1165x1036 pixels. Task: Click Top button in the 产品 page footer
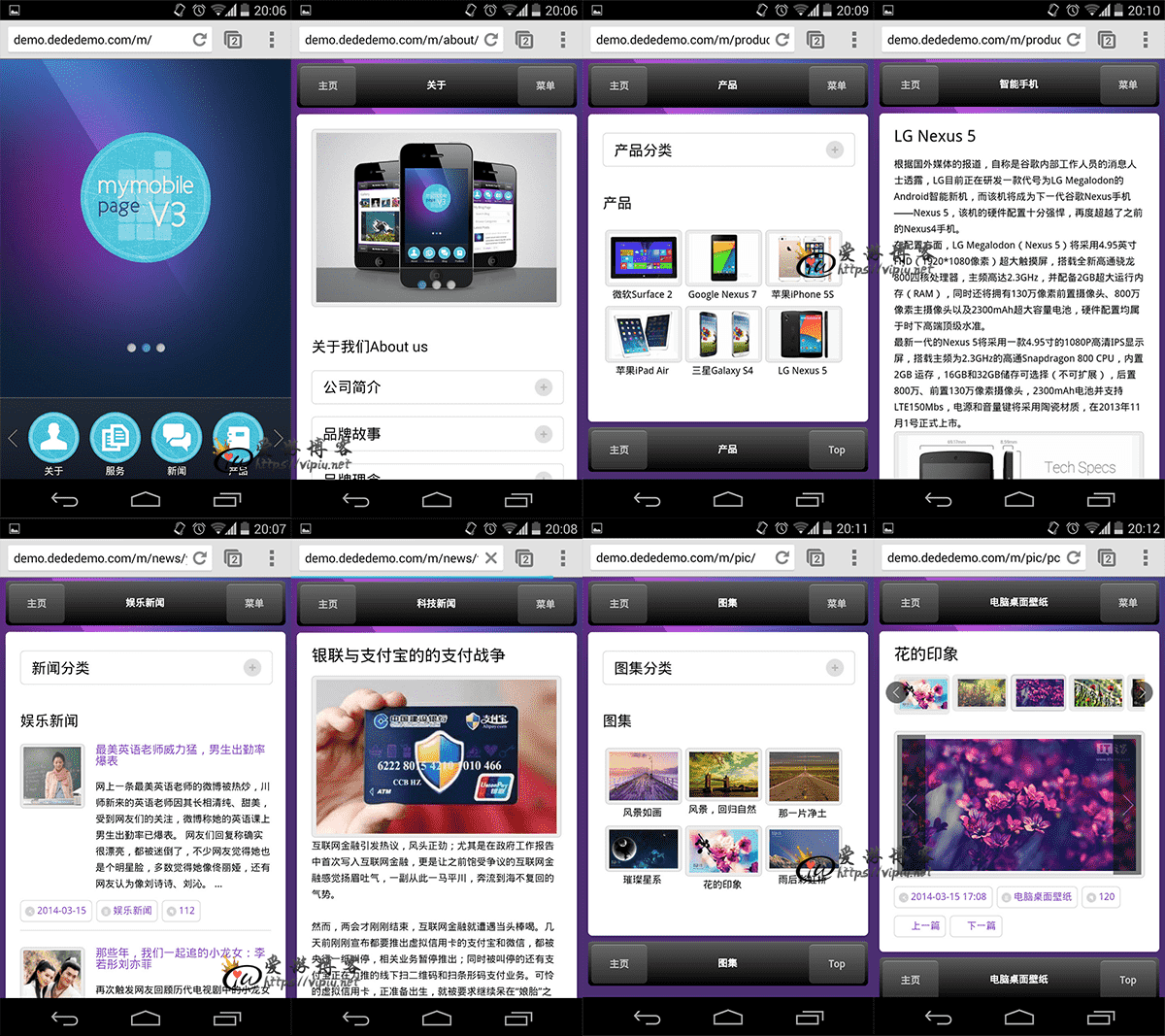pyautogui.click(x=837, y=450)
